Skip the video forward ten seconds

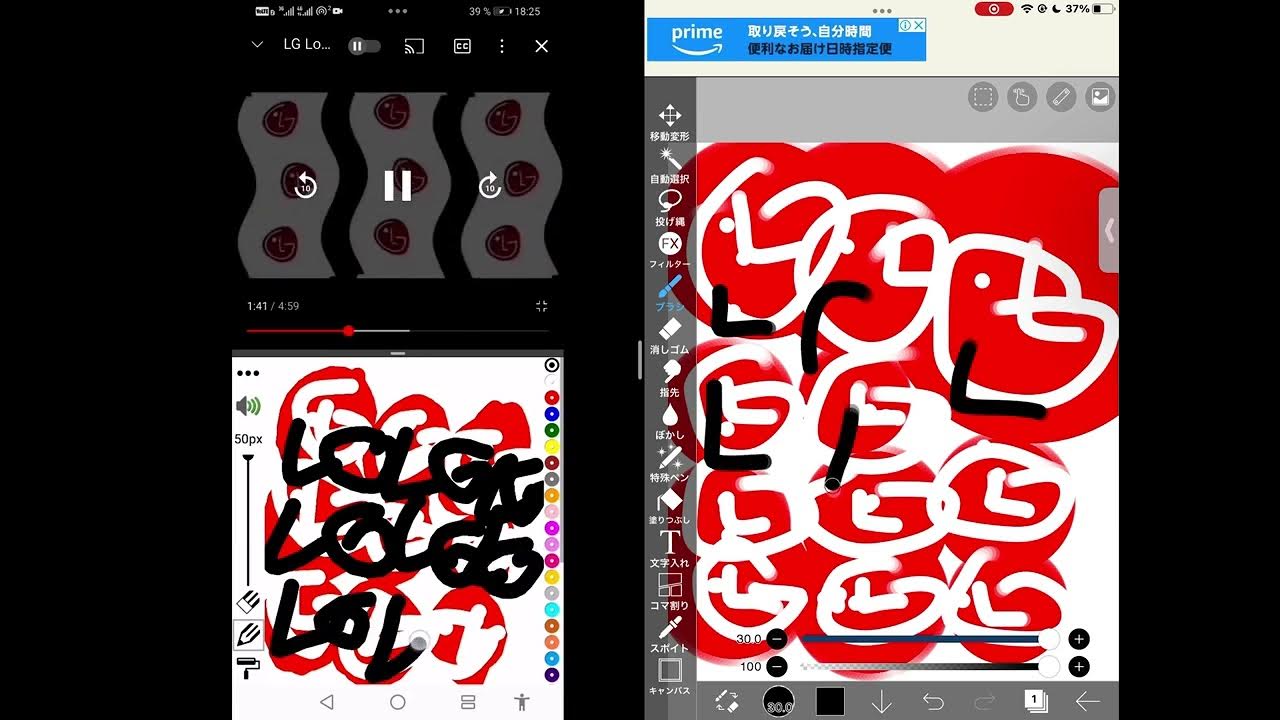(x=490, y=185)
